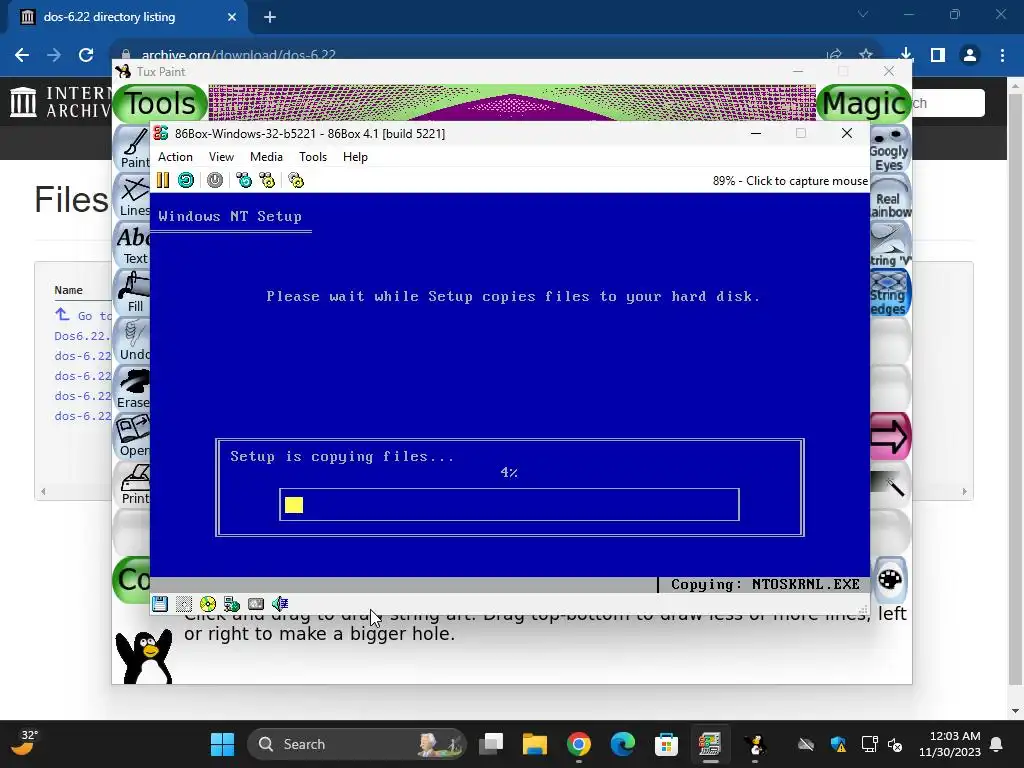Select the Text tool in Tux Paint

[134, 244]
